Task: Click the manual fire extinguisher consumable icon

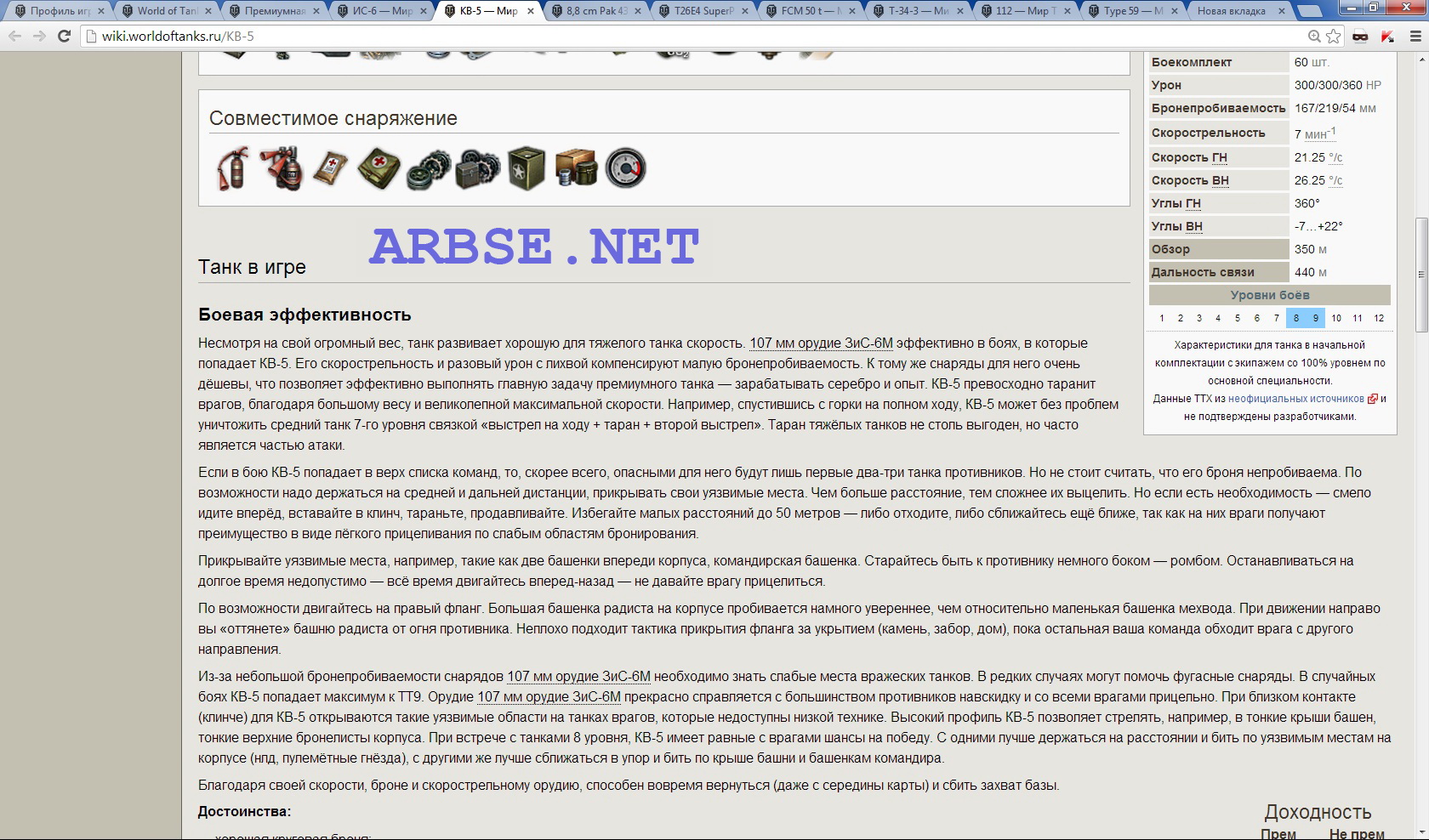Action: 233,167
